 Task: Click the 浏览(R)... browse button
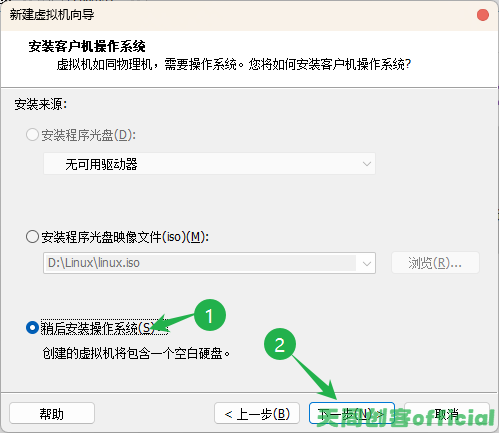(435, 263)
